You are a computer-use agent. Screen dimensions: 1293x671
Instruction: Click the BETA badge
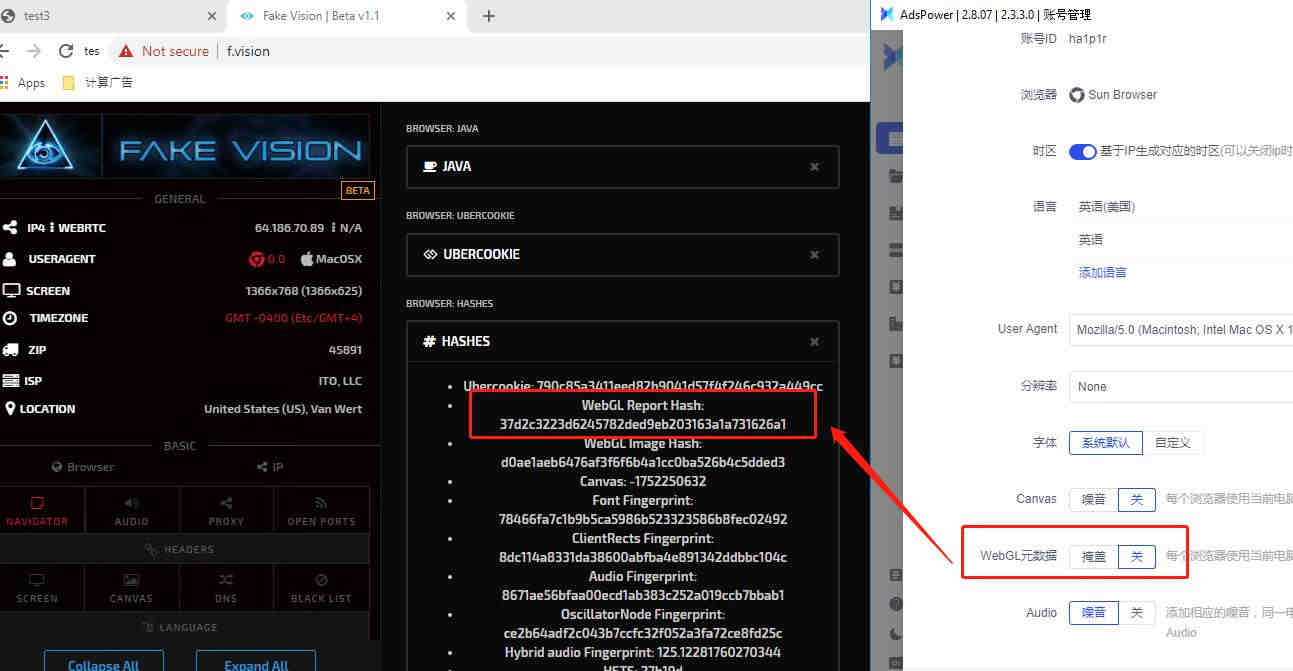coord(357,190)
